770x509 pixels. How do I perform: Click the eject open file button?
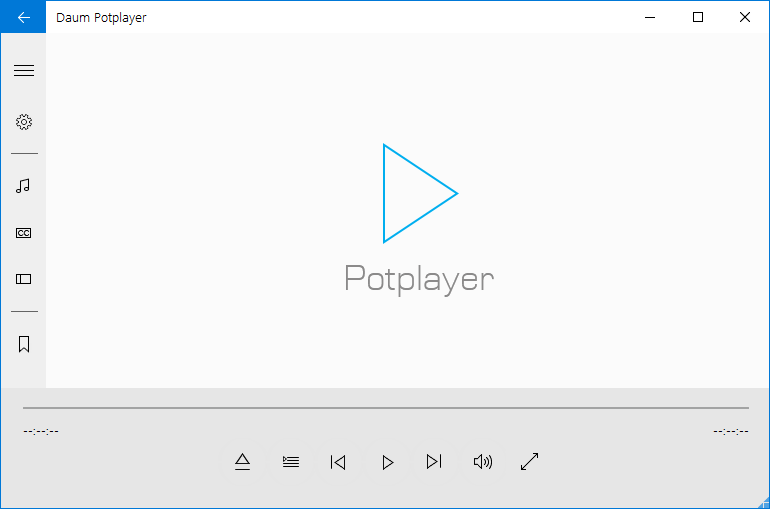pyautogui.click(x=242, y=462)
